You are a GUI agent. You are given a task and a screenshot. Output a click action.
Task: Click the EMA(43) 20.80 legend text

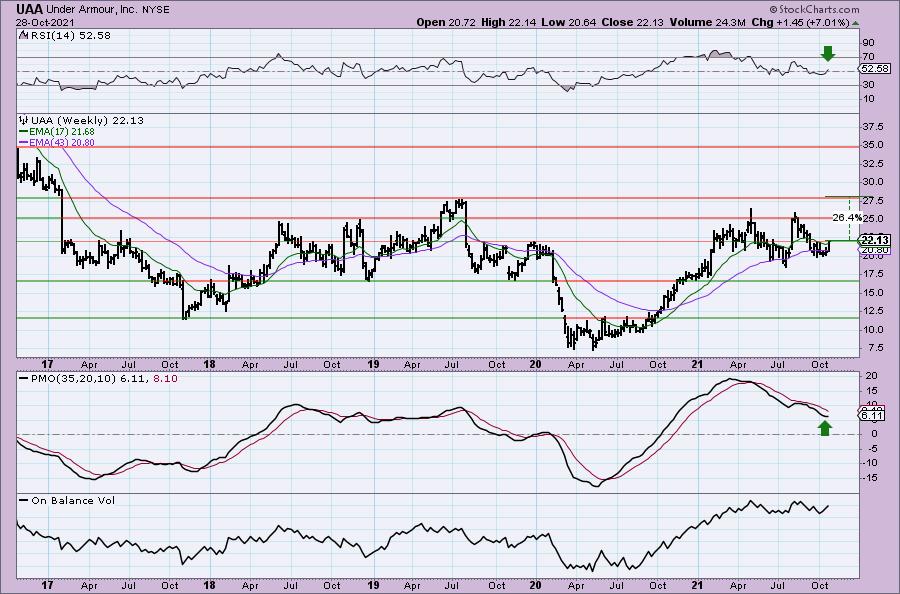pyautogui.click(x=62, y=142)
